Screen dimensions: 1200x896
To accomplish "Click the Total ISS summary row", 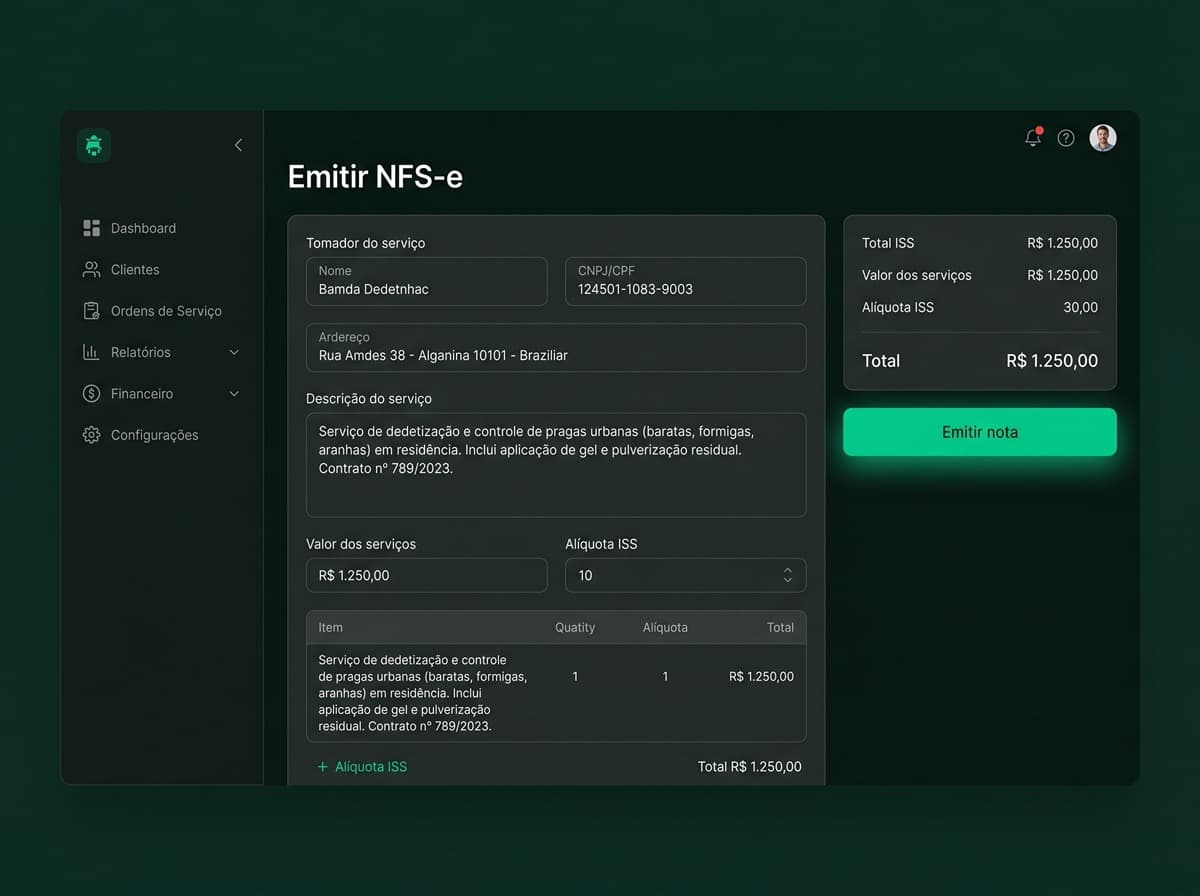I will 980,243.
